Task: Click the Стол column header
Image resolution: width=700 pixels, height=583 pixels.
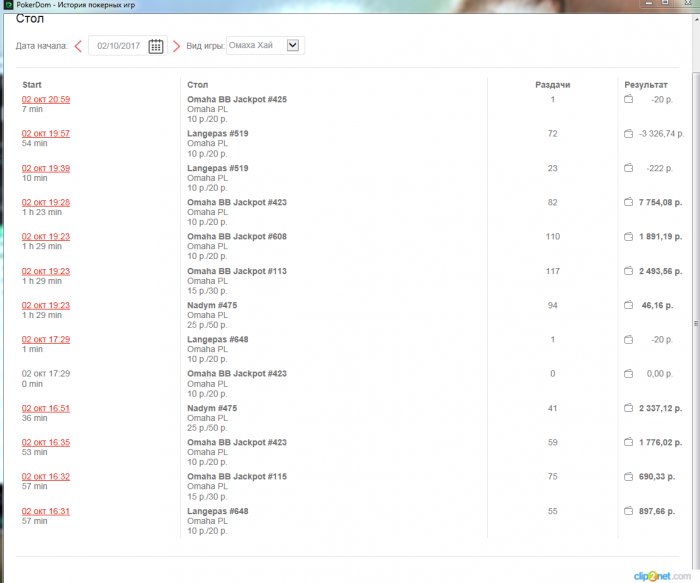Action: (197, 85)
